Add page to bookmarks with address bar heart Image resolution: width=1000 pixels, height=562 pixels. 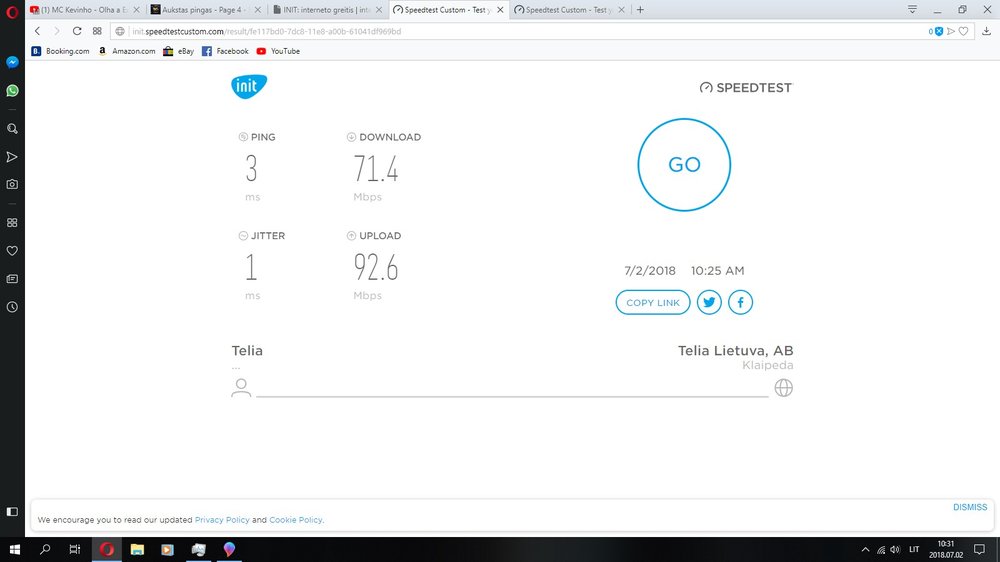click(964, 31)
